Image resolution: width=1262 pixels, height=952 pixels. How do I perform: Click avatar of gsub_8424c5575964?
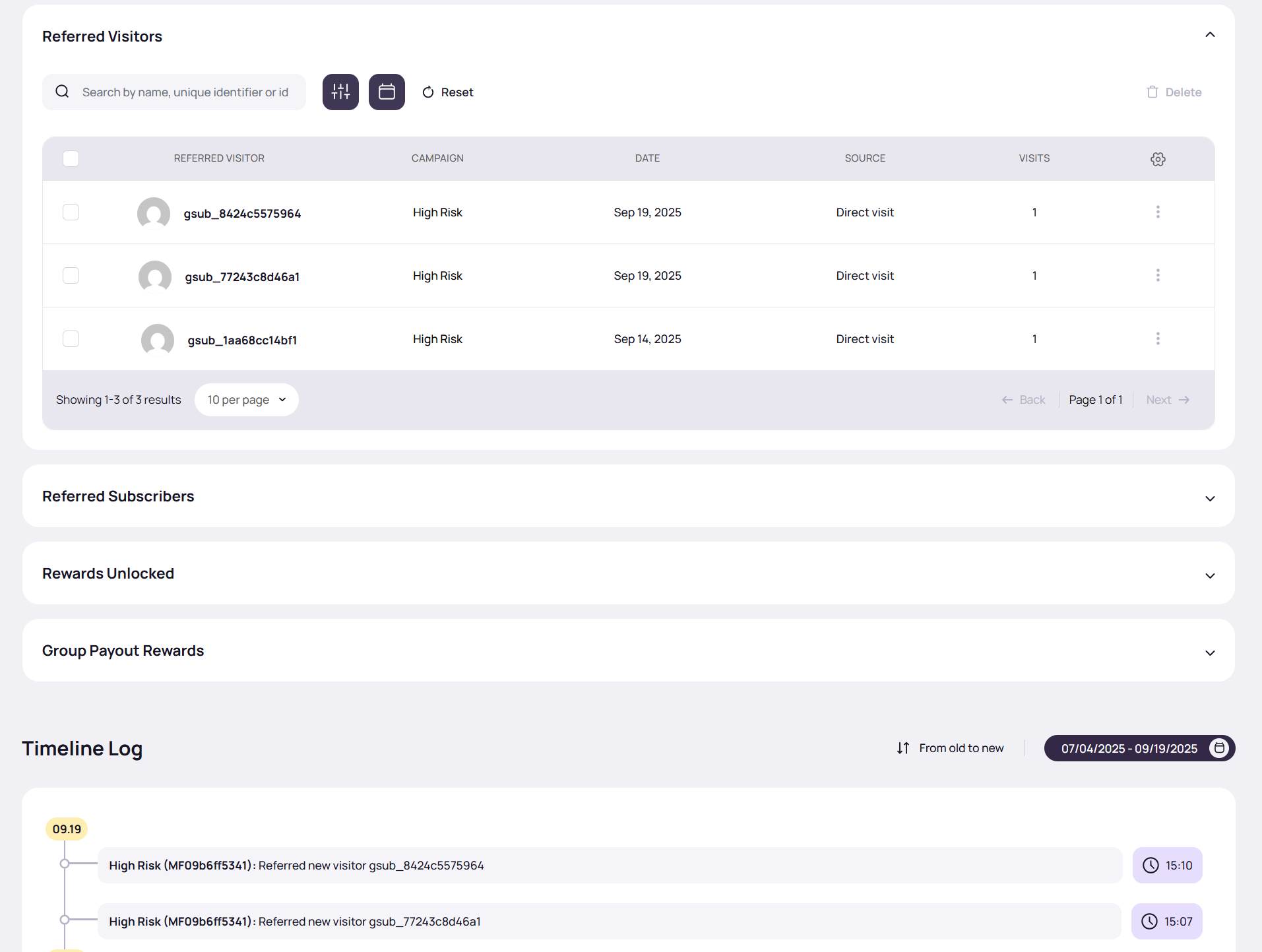pyautogui.click(x=154, y=213)
